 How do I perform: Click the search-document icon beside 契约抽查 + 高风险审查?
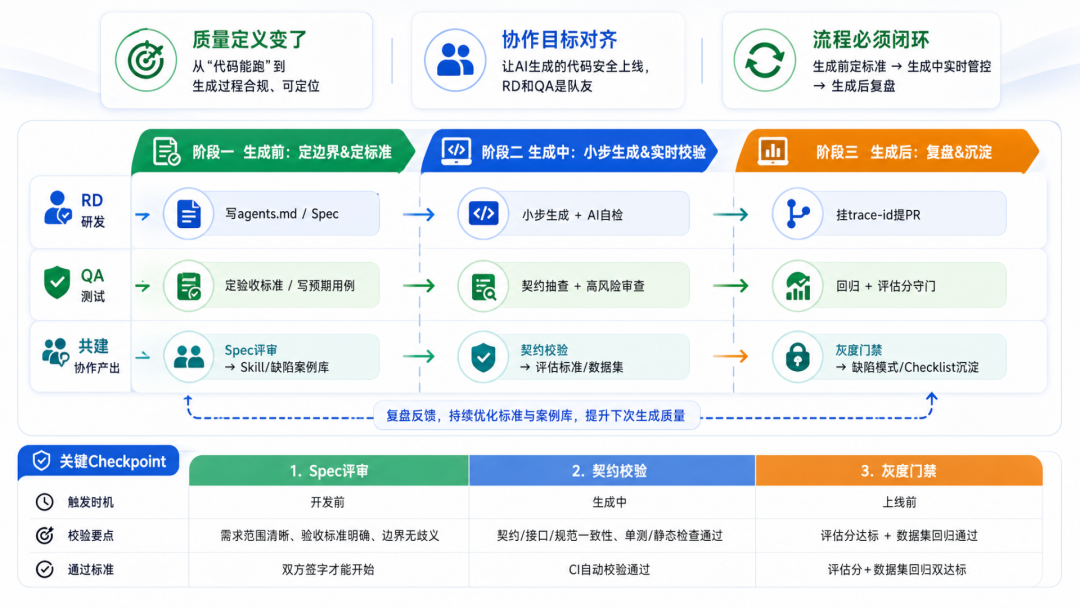coord(483,286)
